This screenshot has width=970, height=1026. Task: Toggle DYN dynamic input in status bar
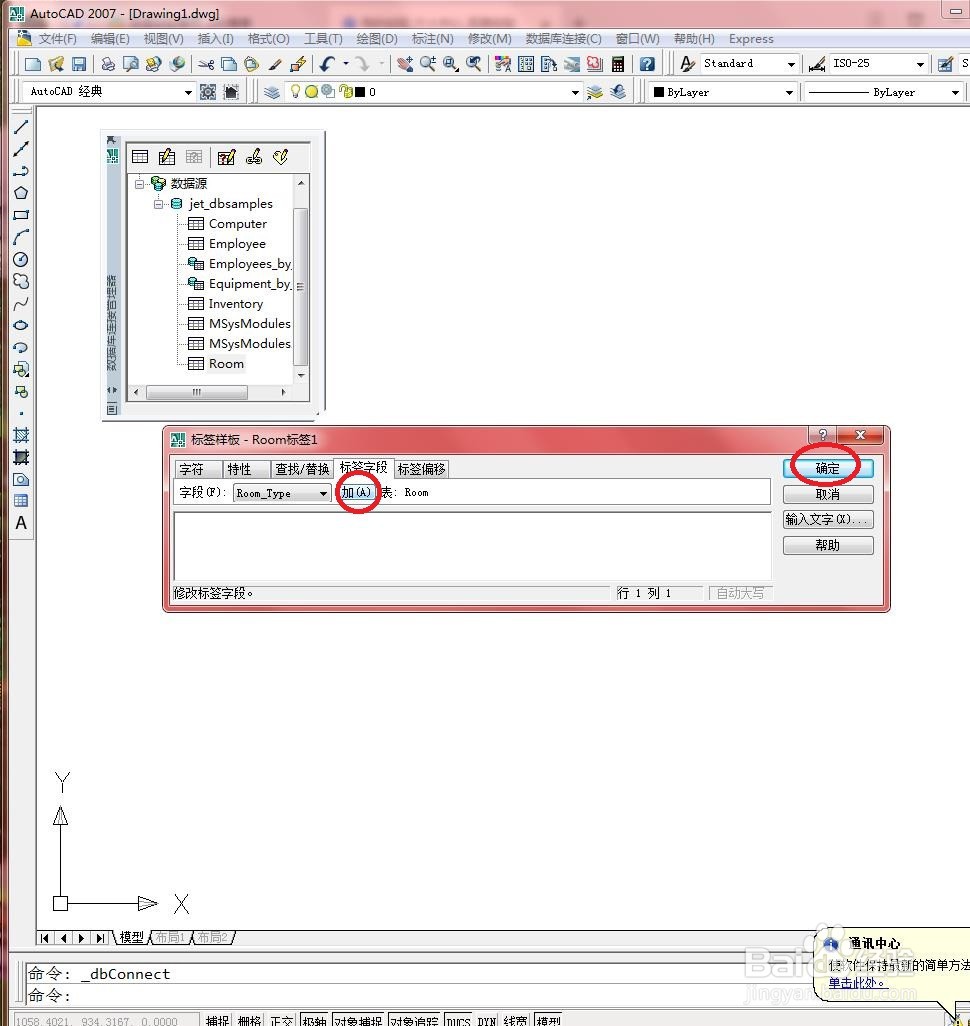click(x=486, y=1019)
